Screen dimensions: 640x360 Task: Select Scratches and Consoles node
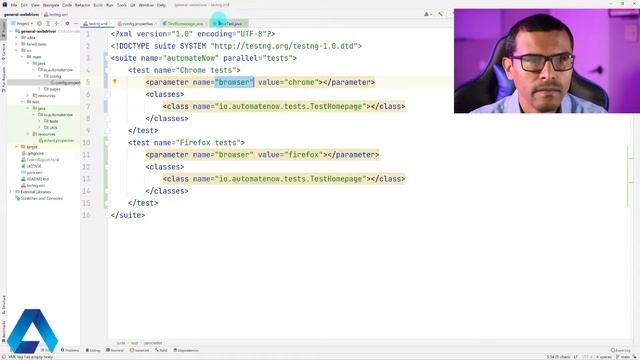[39, 198]
